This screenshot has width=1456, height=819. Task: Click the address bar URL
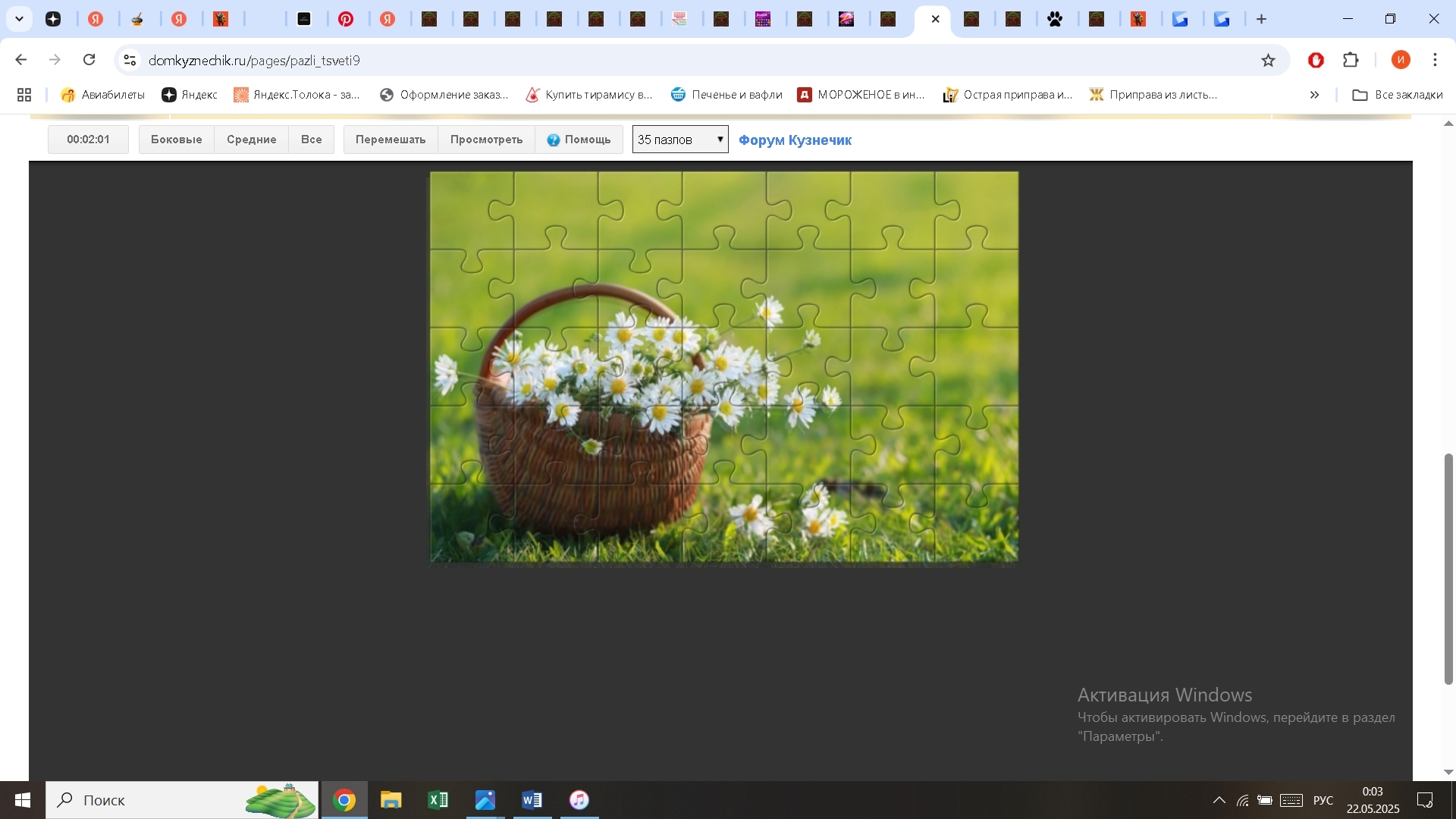[x=254, y=61]
